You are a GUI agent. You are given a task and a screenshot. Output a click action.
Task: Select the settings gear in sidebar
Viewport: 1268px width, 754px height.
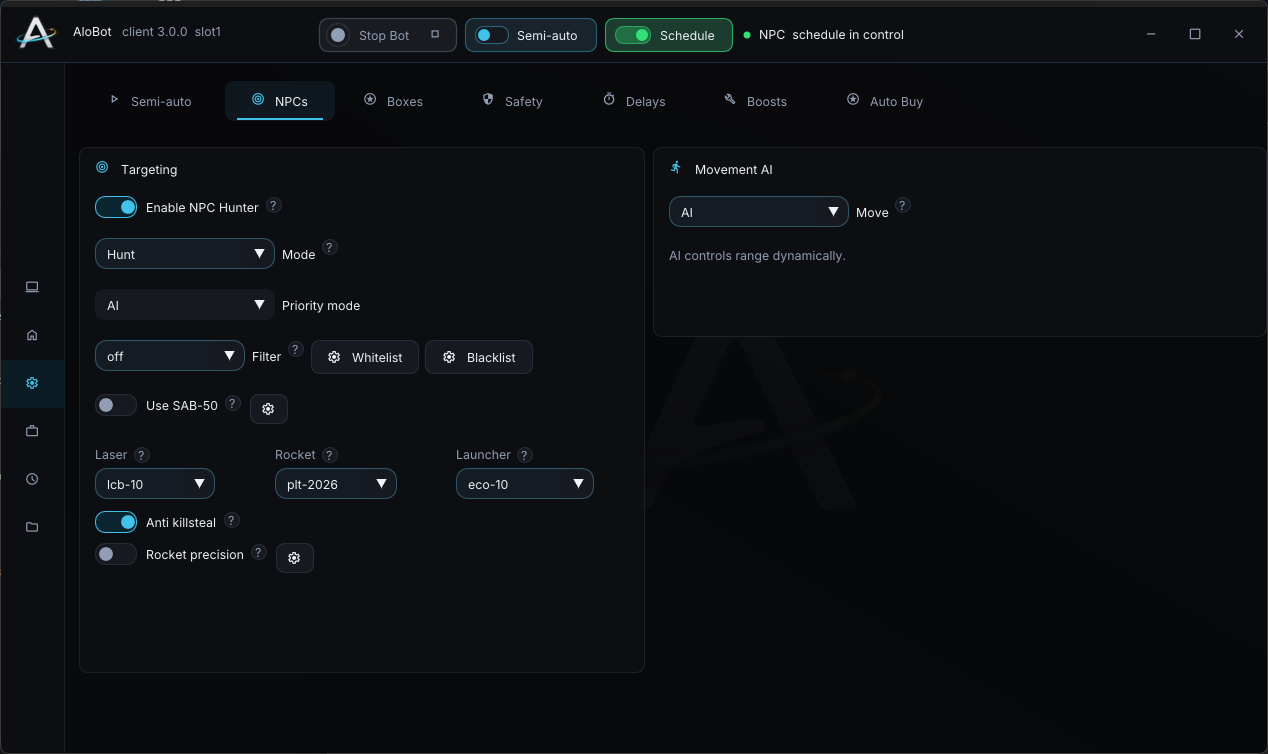(x=32, y=383)
